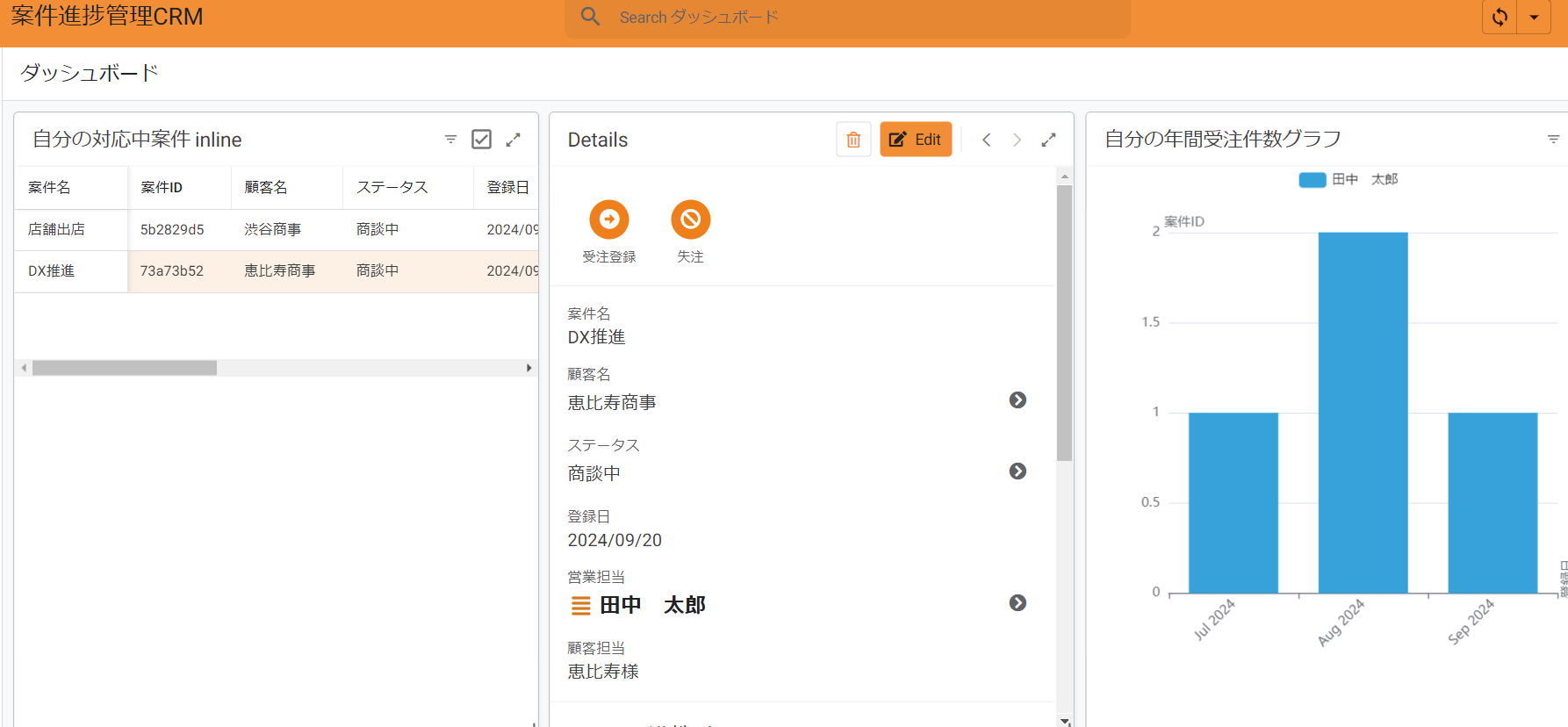Click Details scroll-up arrow

1065,176
